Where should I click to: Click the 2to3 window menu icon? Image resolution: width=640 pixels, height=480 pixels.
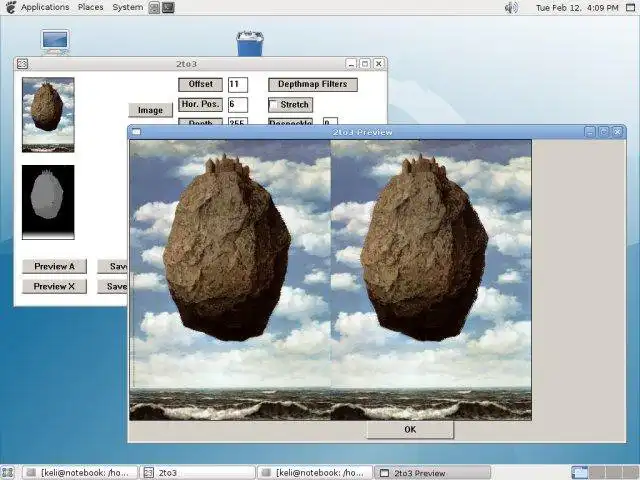pos(23,64)
